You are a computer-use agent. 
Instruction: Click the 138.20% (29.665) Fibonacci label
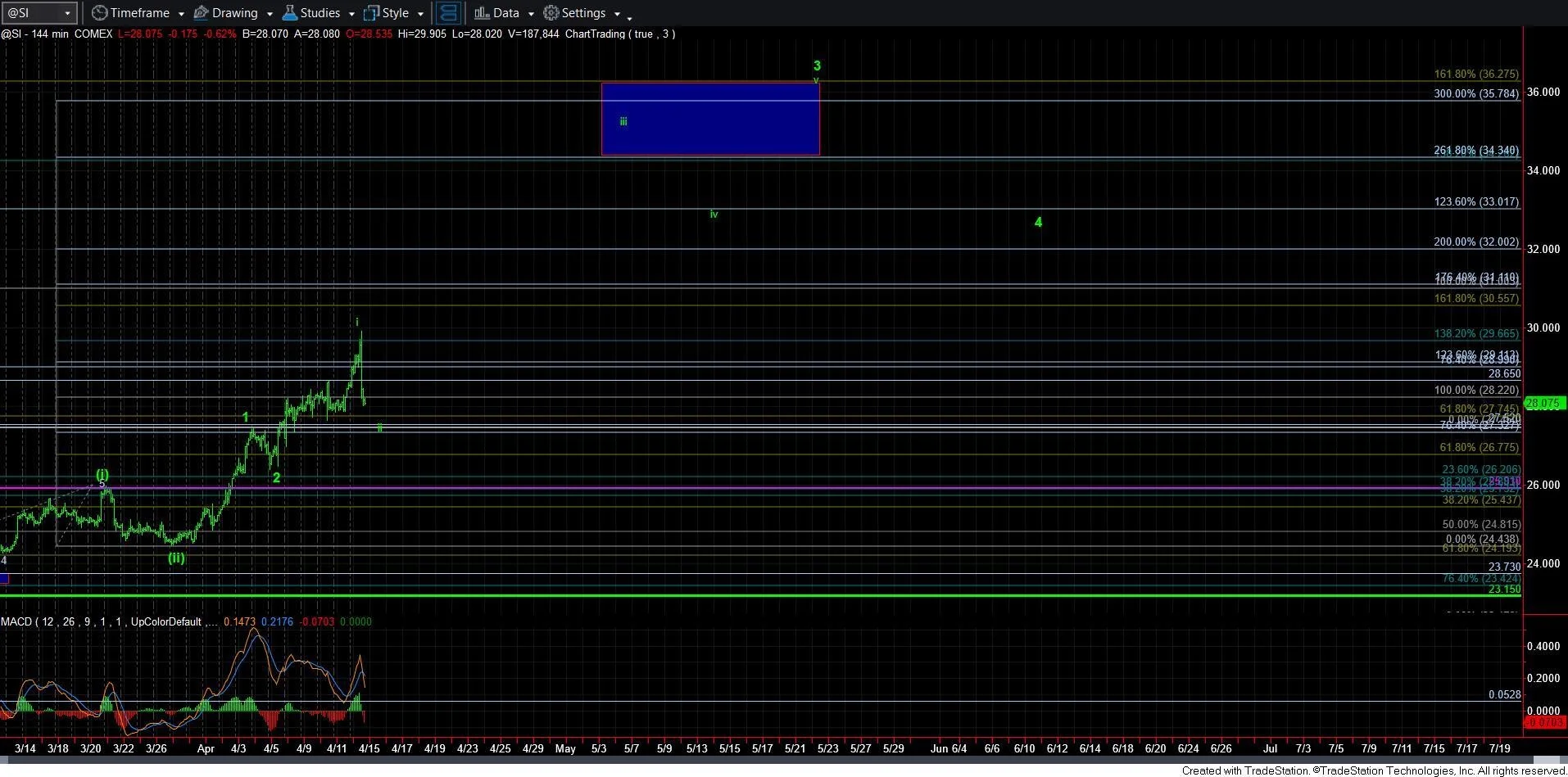pos(1476,334)
